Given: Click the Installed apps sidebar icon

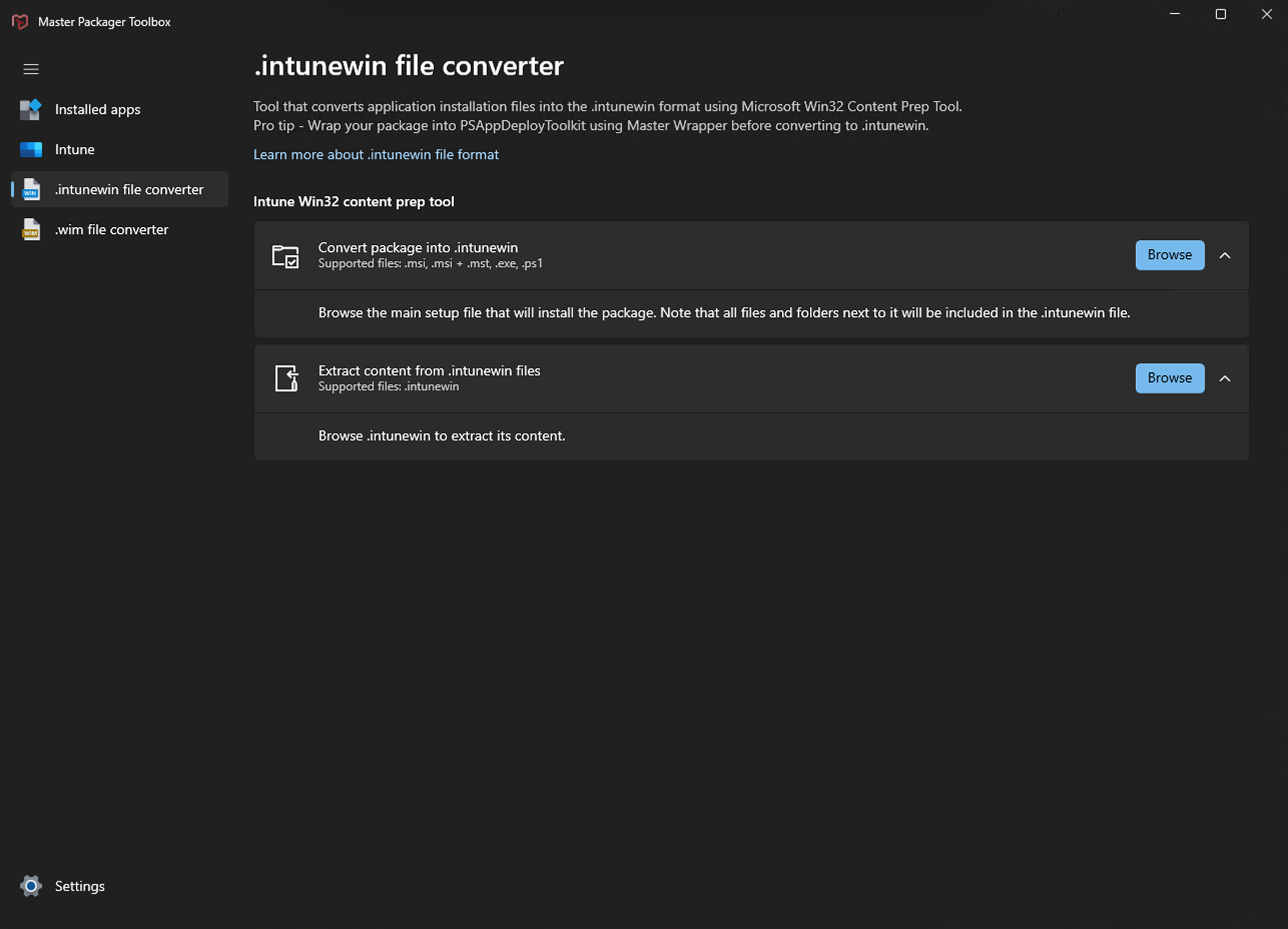Looking at the screenshot, I should point(31,110).
